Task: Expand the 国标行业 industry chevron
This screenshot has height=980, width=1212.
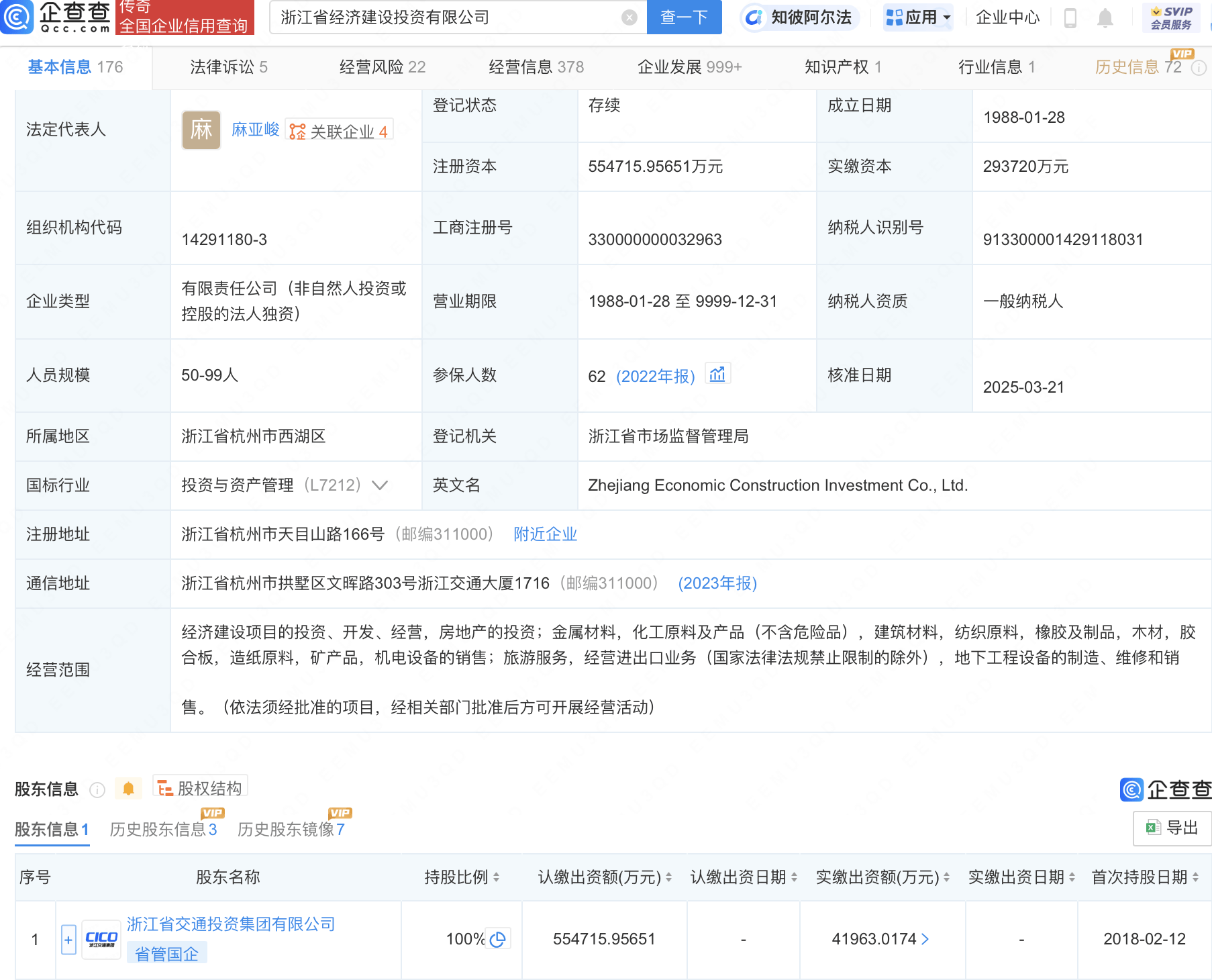Action: [380, 485]
